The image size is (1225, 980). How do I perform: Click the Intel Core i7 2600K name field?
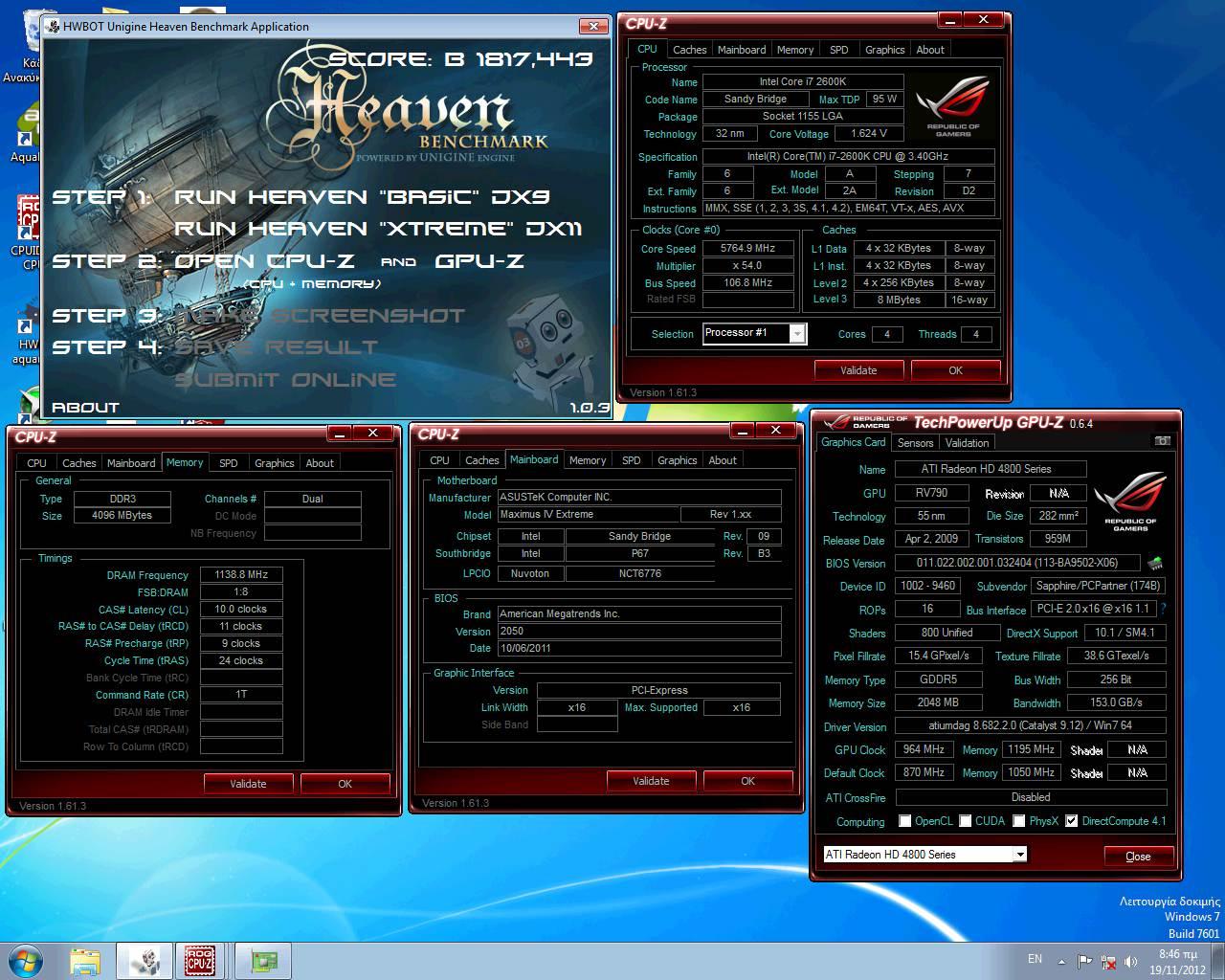point(803,81)
